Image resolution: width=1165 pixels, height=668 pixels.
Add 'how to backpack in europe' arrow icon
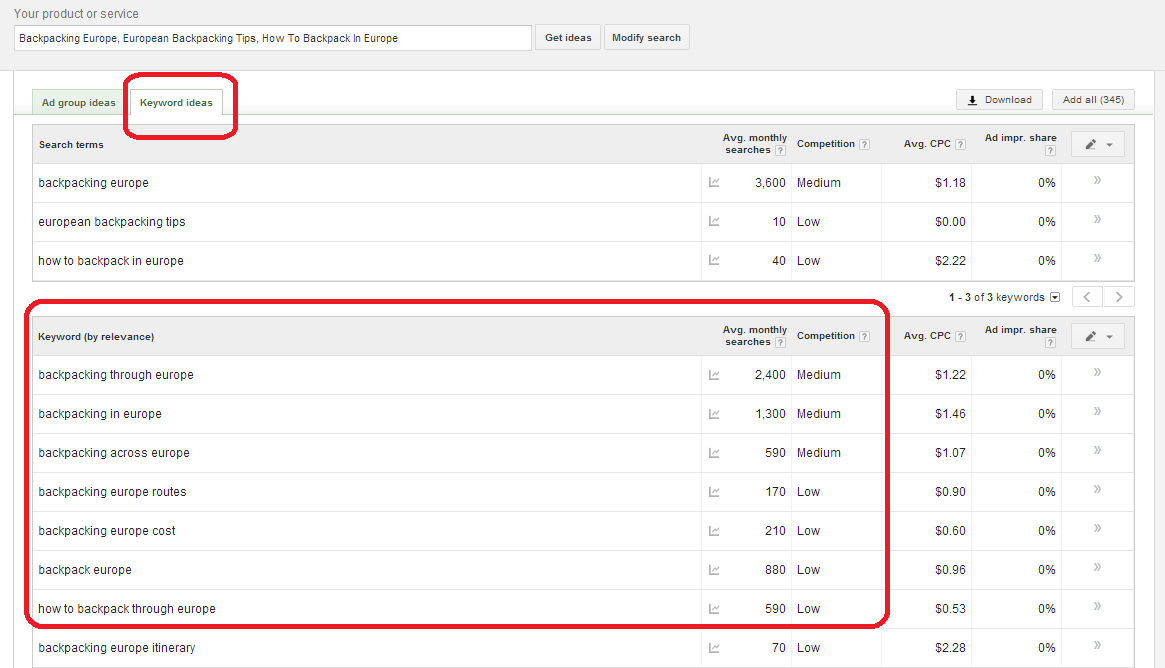point(1097,259)
